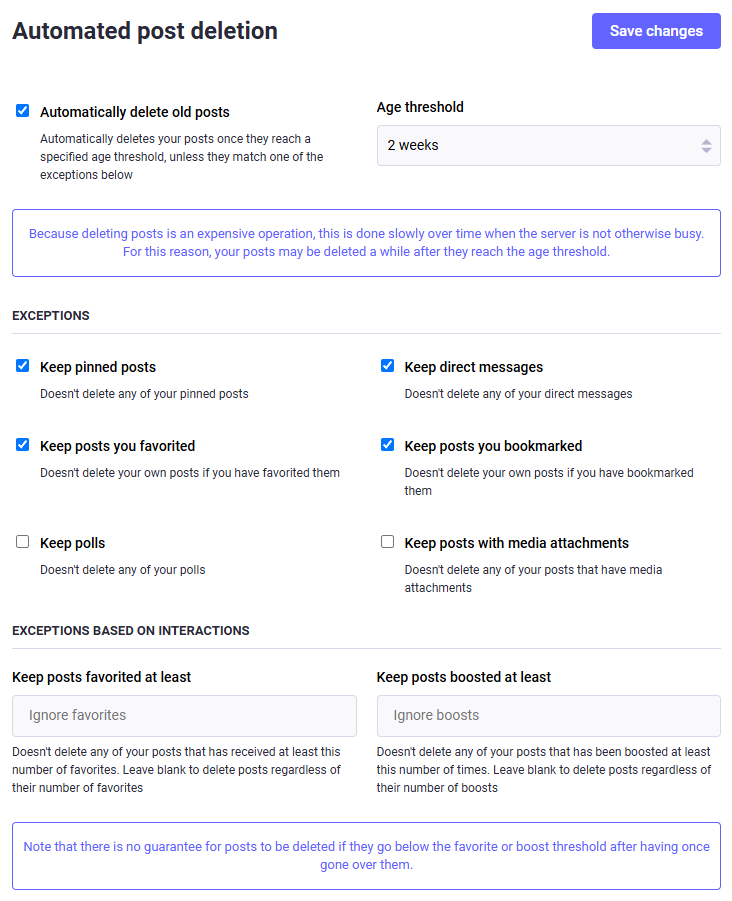Image resolution: width=732 pixels, height=901 pixels.
Task: Uncheck 'Keep direct messages'
Action: coord(387,366)
